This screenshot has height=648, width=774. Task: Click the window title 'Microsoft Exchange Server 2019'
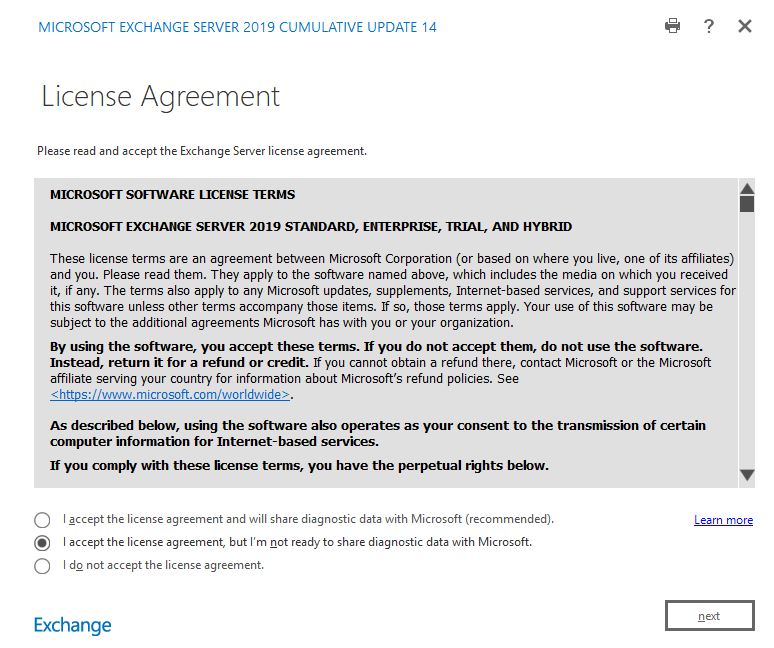[237, 27]
